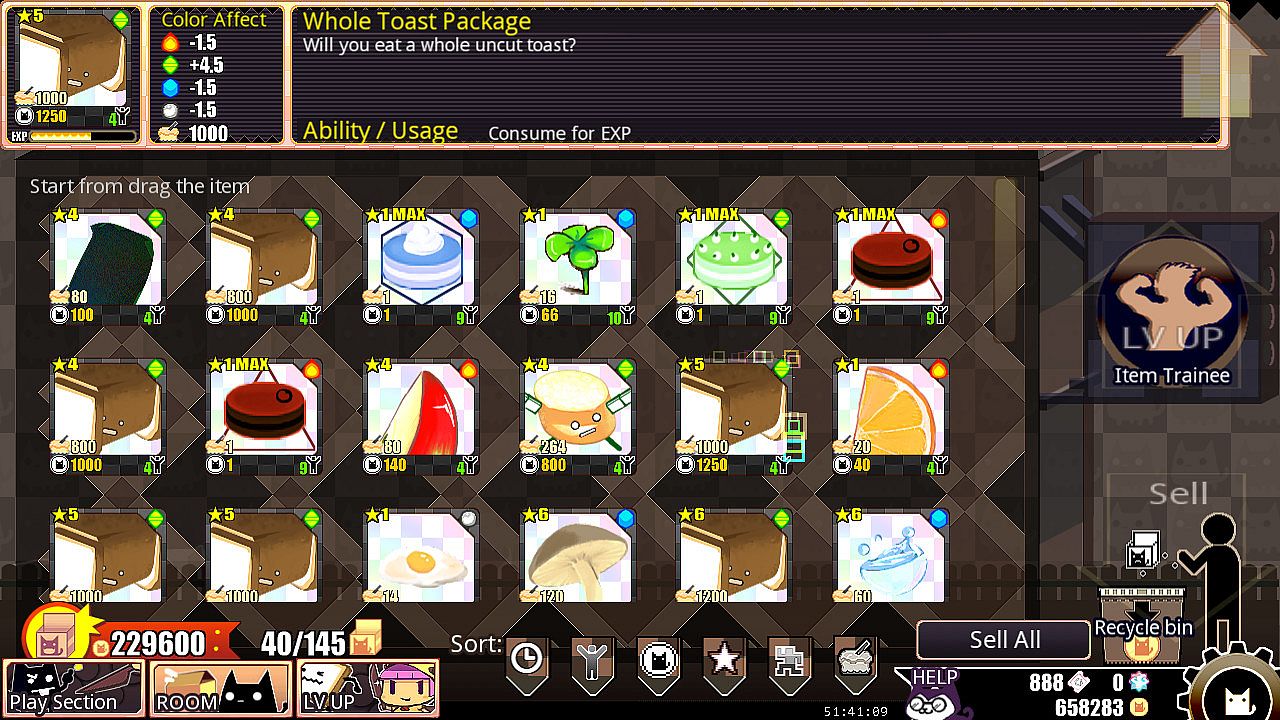The image size is (1280, 720).
Task: Sort items by person figure icon
Action: 592,660
